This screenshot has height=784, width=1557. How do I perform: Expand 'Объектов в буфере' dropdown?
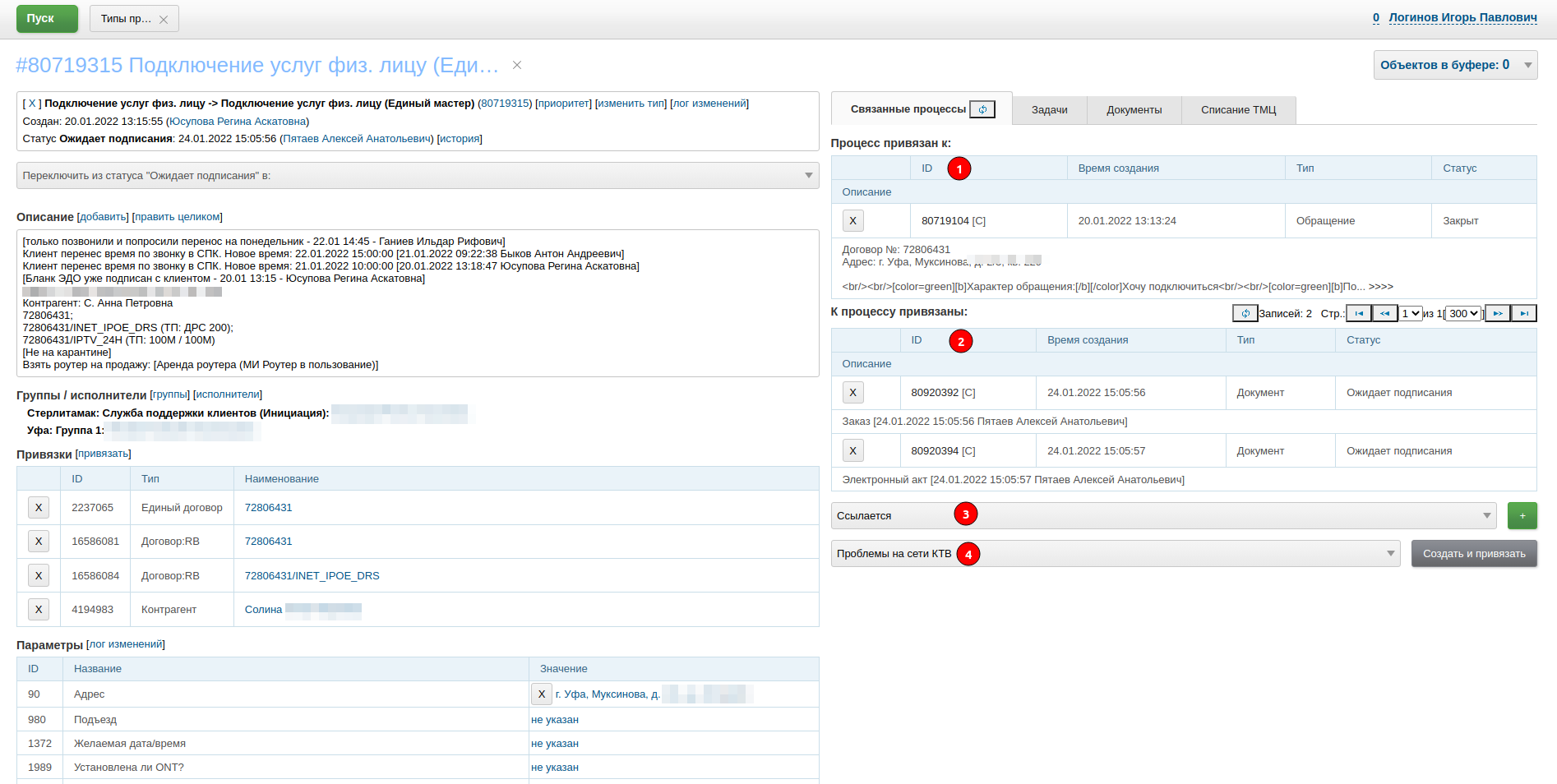tap(1455, 65)
